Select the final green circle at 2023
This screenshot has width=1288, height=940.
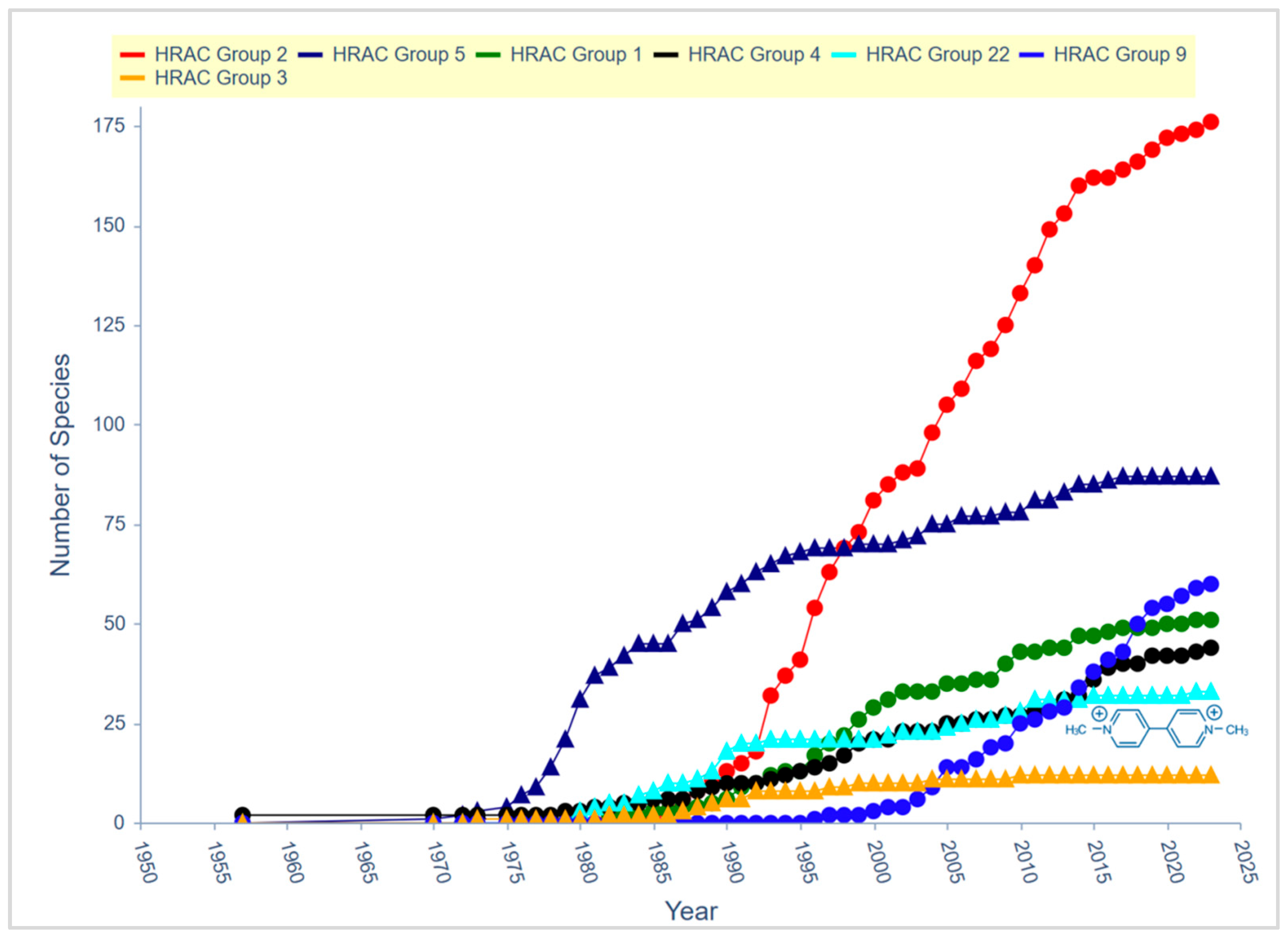tap(1211, 620)
